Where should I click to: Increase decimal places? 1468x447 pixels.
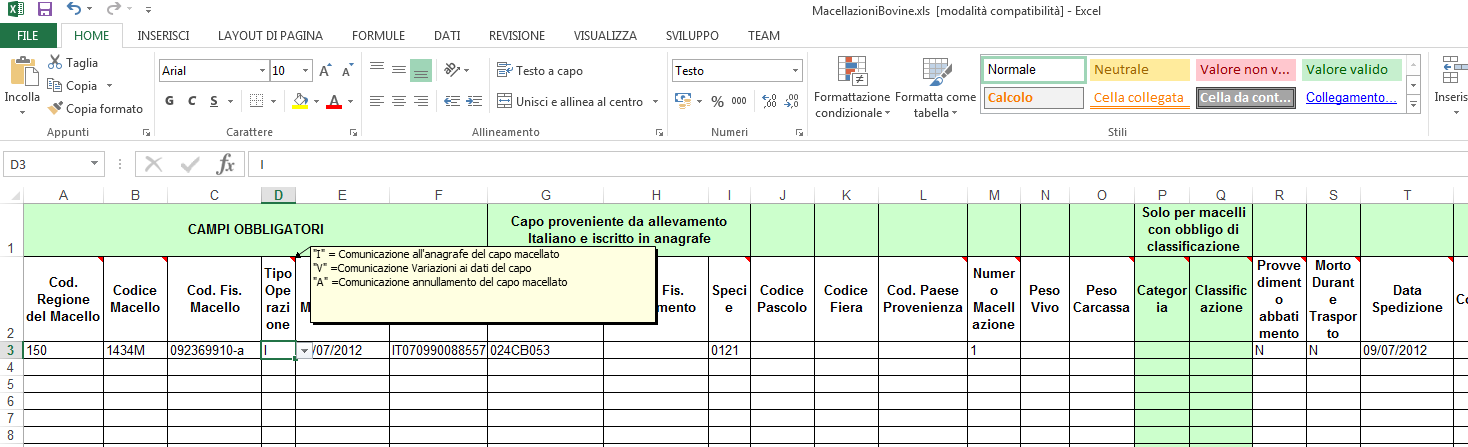[x=769, y=101]
